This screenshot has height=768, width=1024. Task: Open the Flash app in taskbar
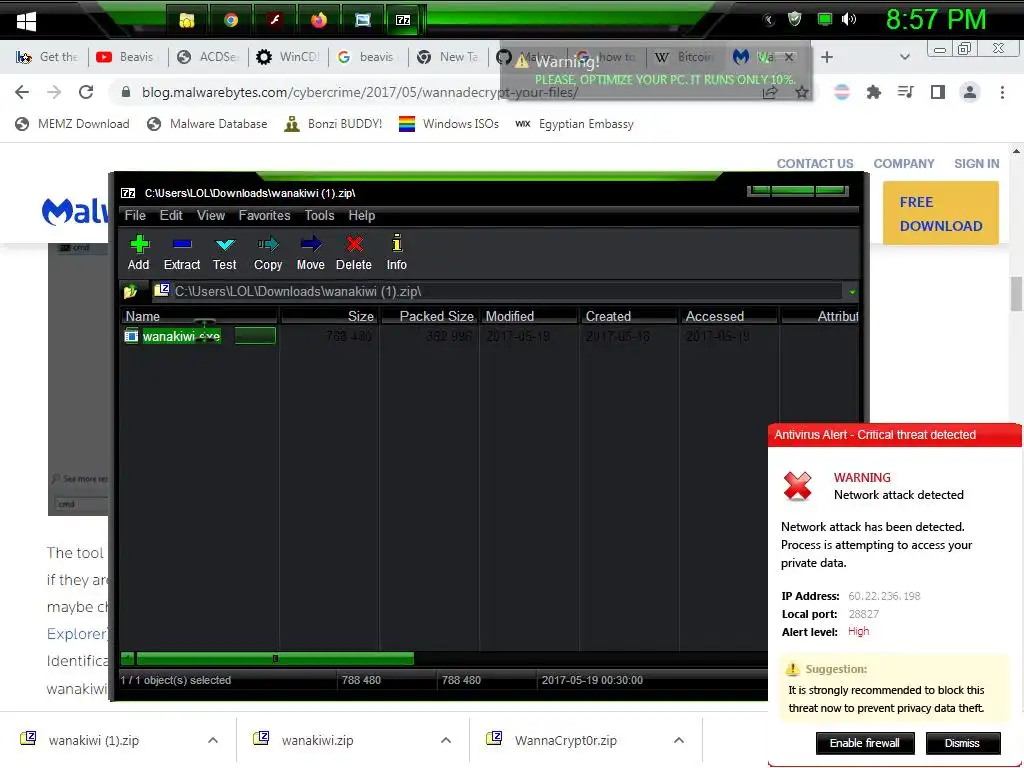pos(275,20)
